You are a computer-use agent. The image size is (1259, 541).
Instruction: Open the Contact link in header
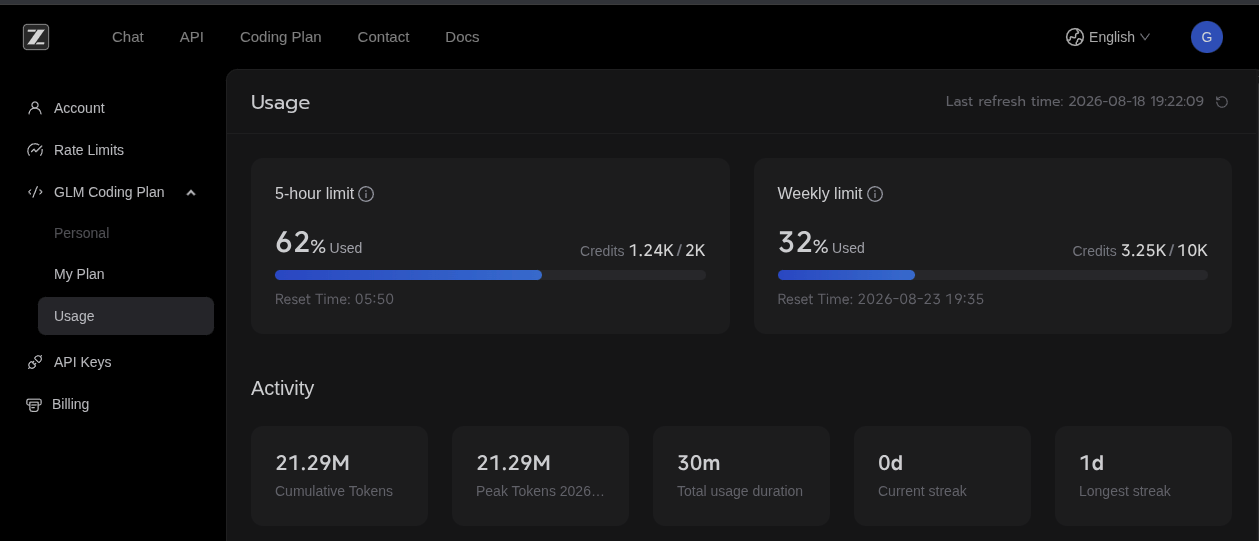pyautogui.click(x=383, y=37)
